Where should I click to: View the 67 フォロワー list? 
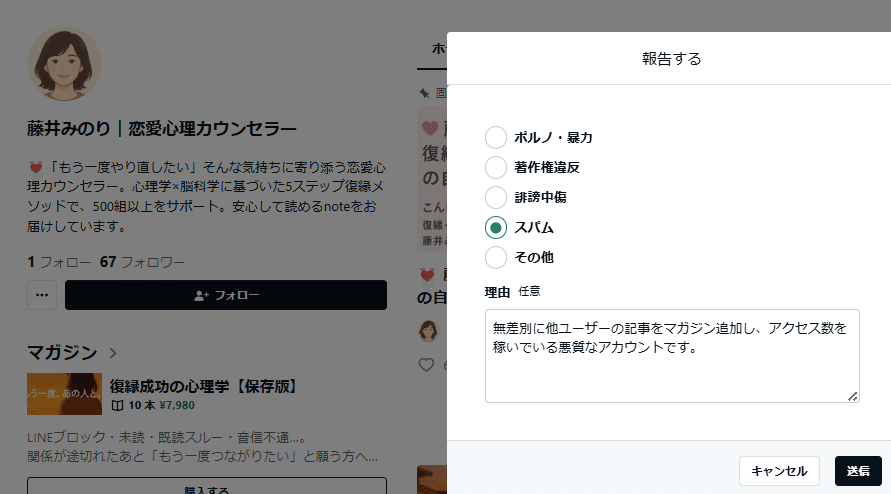(x=142, y=262)
